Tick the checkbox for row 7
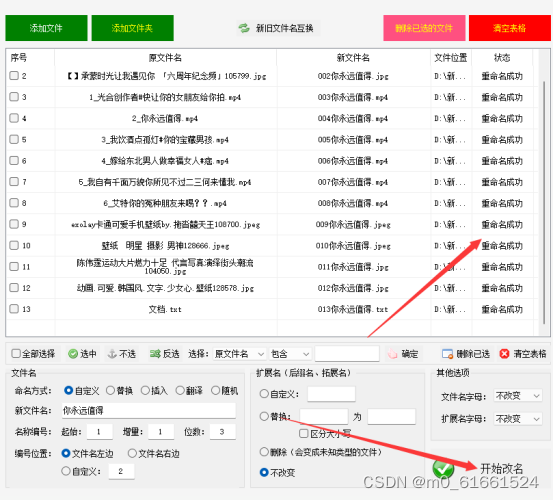This screenshot has height=500, width=554. (14, 181)
